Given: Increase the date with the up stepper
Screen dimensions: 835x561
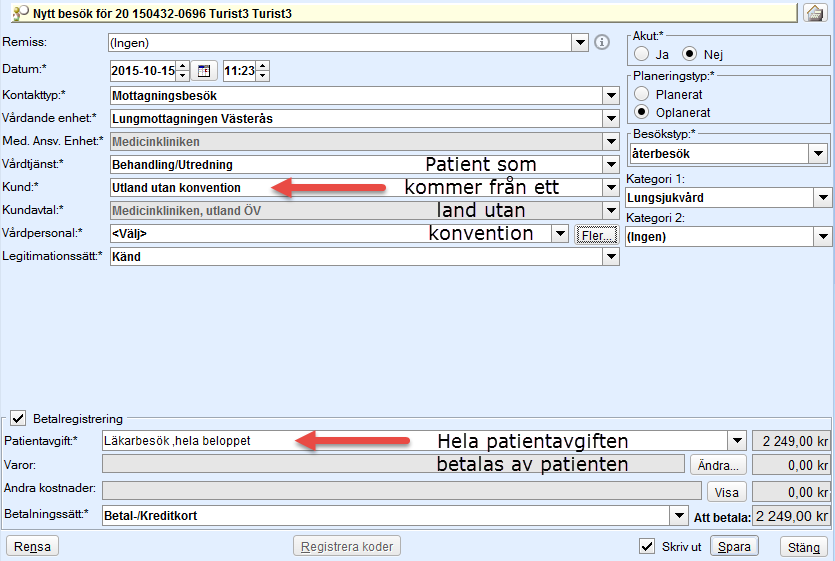Looking at the screenshot, I should (x=183, y=66).
